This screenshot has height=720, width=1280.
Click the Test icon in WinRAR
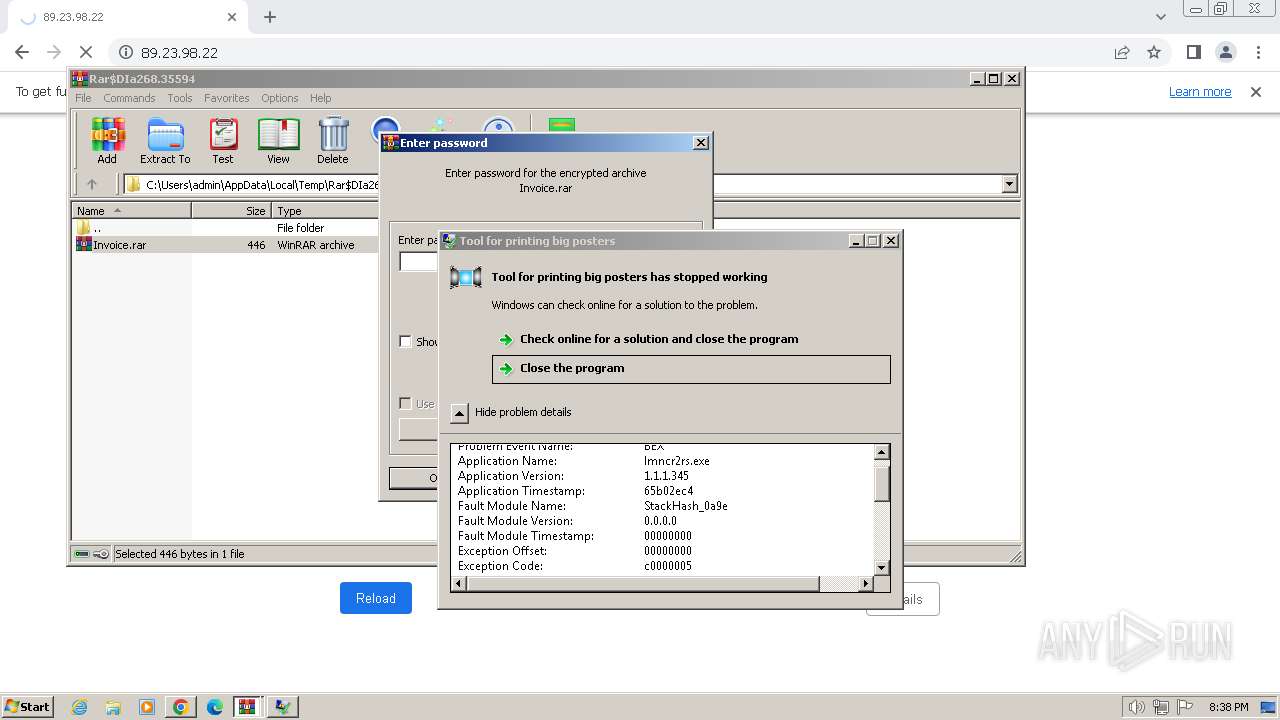pos(222,141)
